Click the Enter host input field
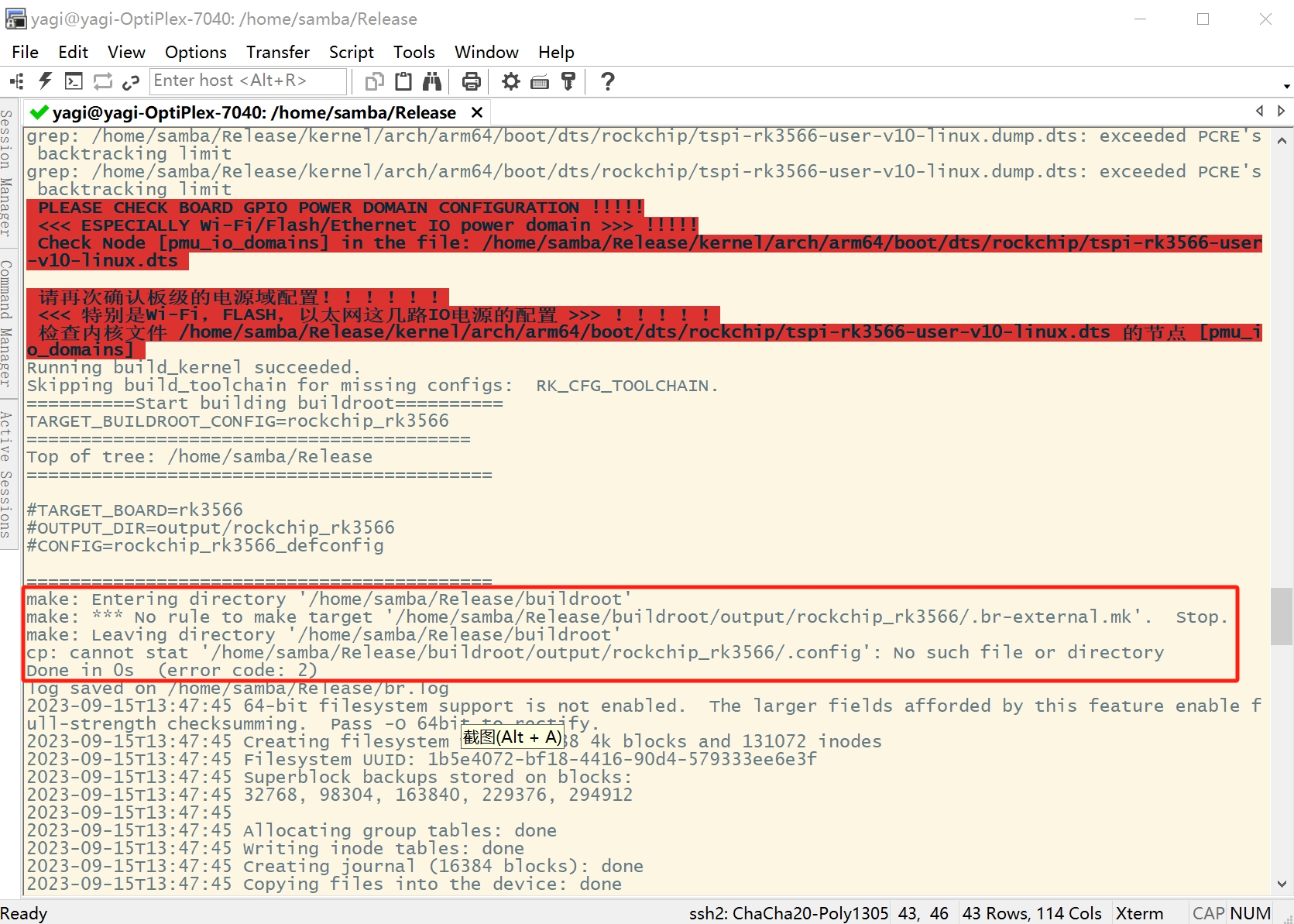Viewport: 1294px width, 924px height. tap(247, 81)
